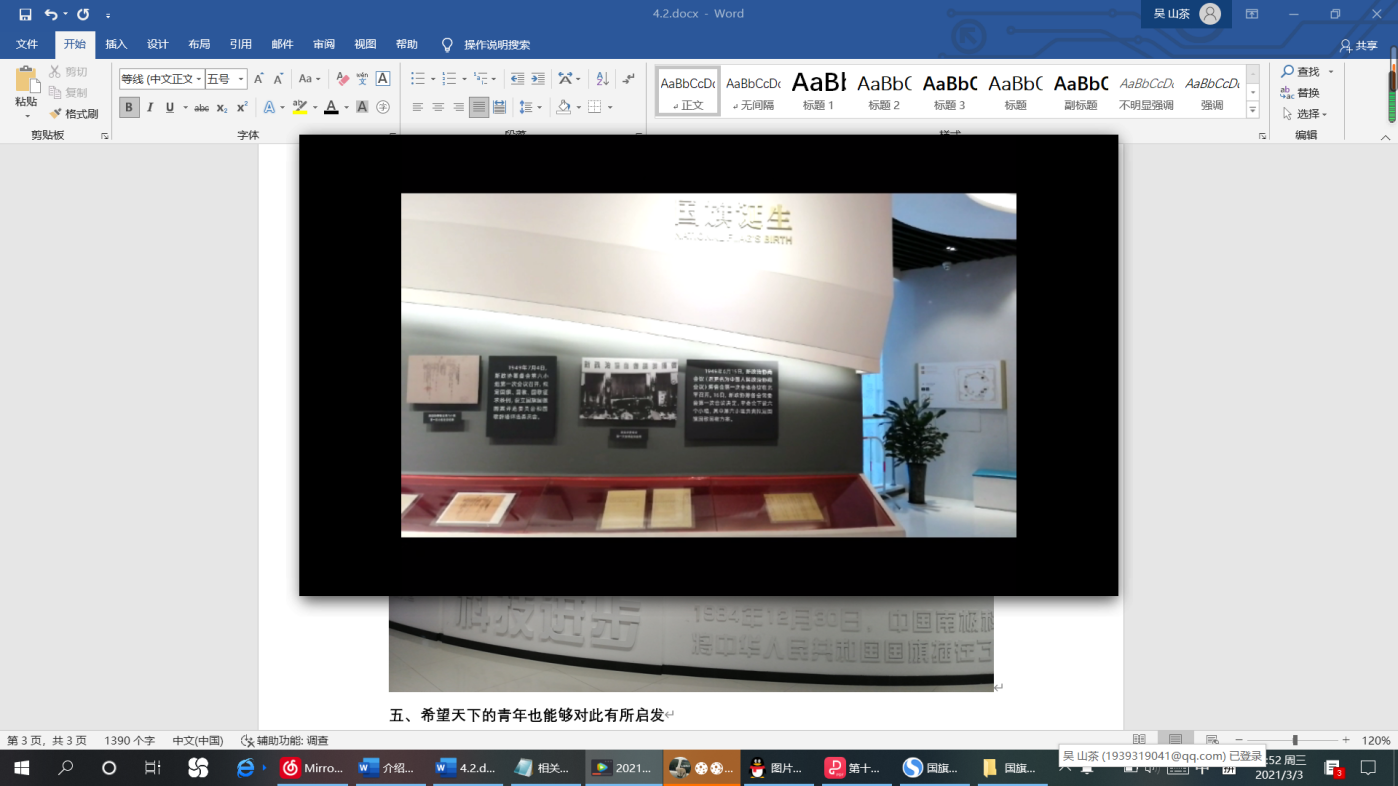Click the Save icon in the title bar

[25, 15]
